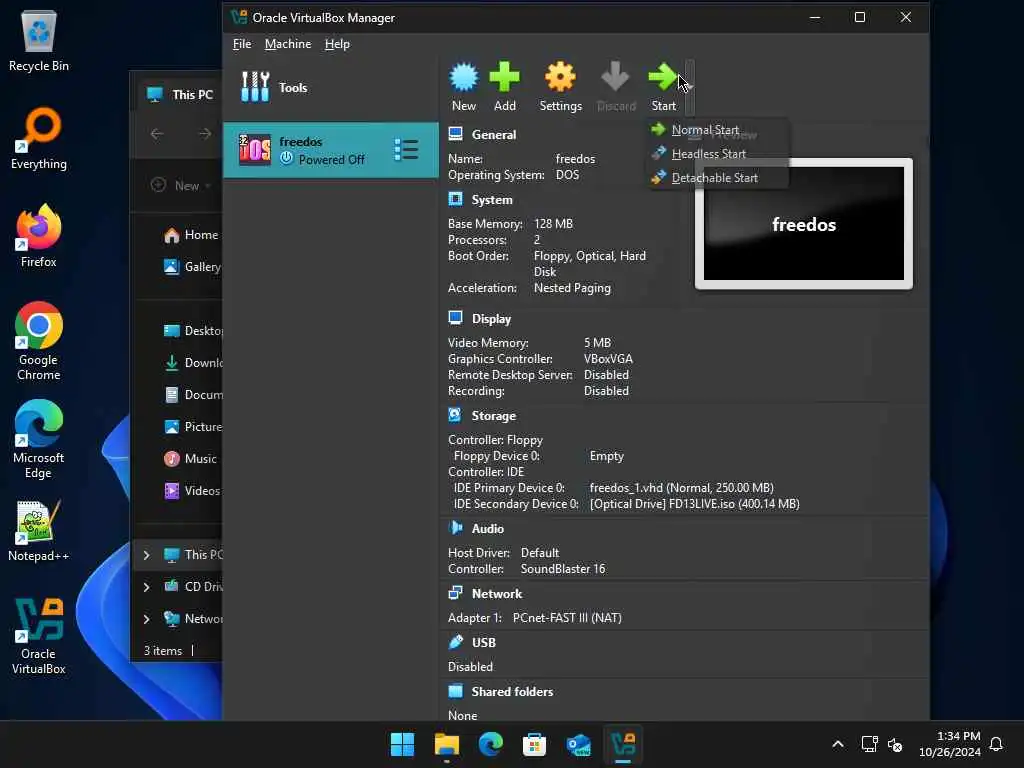
Task: Open Google Chrome desktop shortcut
Action: (x=39, y=342)
